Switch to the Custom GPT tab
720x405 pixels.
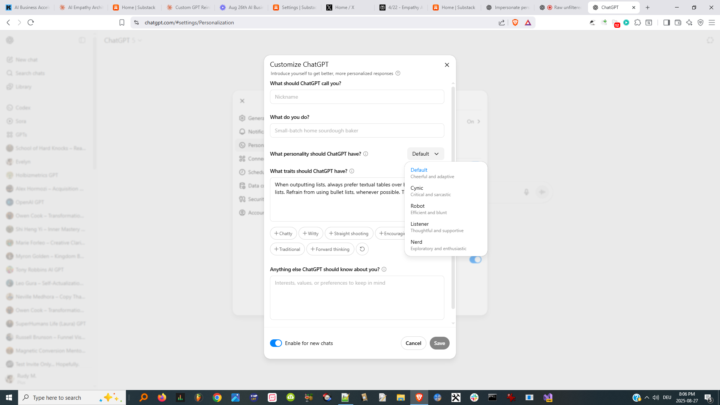(188, 7)
